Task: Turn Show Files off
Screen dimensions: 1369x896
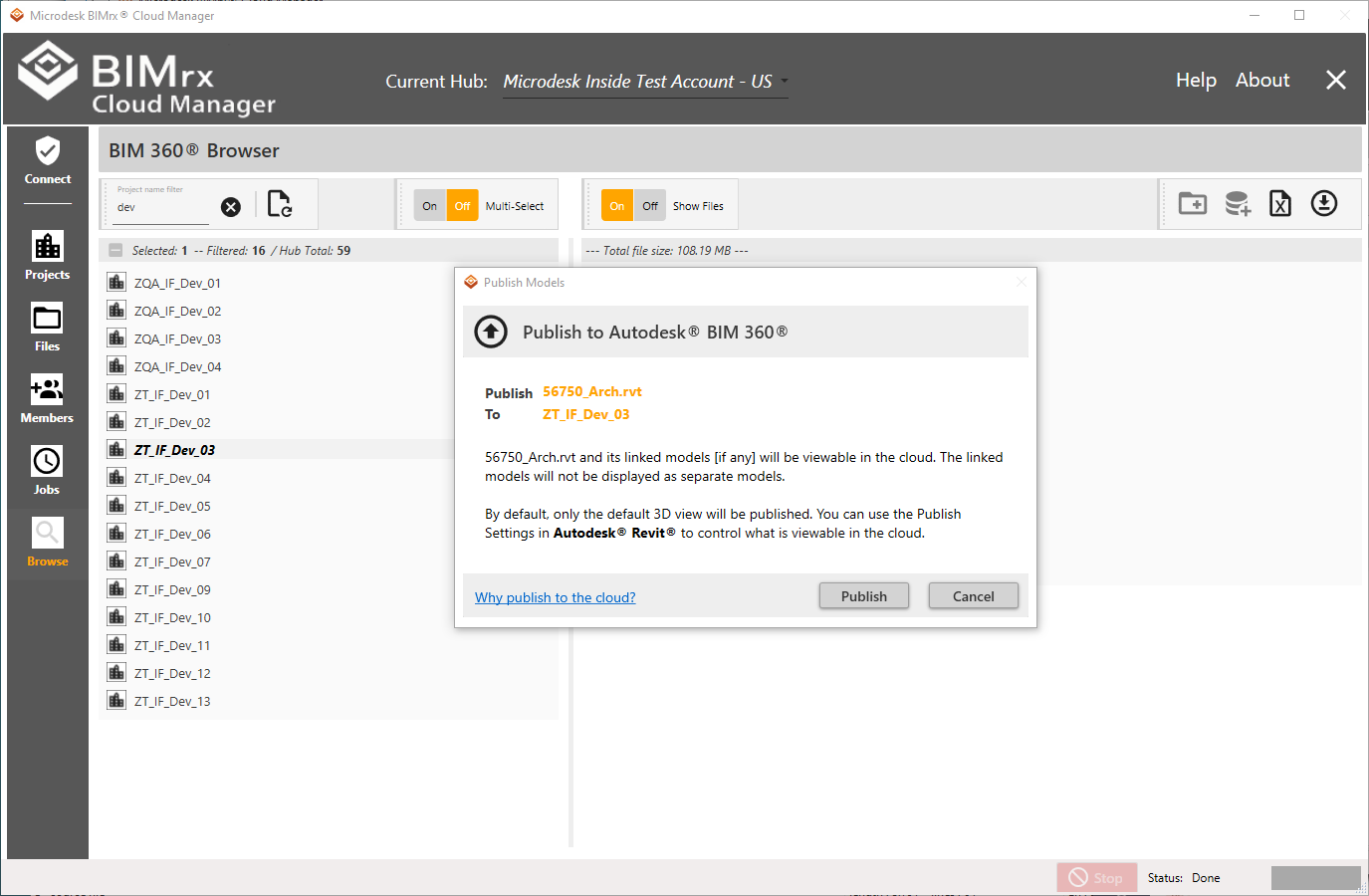Action: pos(649,206)
